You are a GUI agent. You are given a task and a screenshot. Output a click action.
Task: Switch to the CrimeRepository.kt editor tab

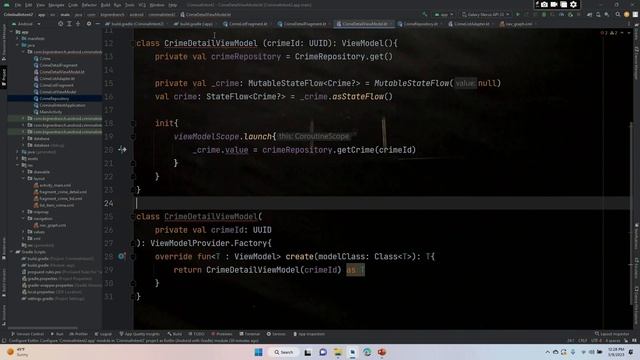coord(420,24)
